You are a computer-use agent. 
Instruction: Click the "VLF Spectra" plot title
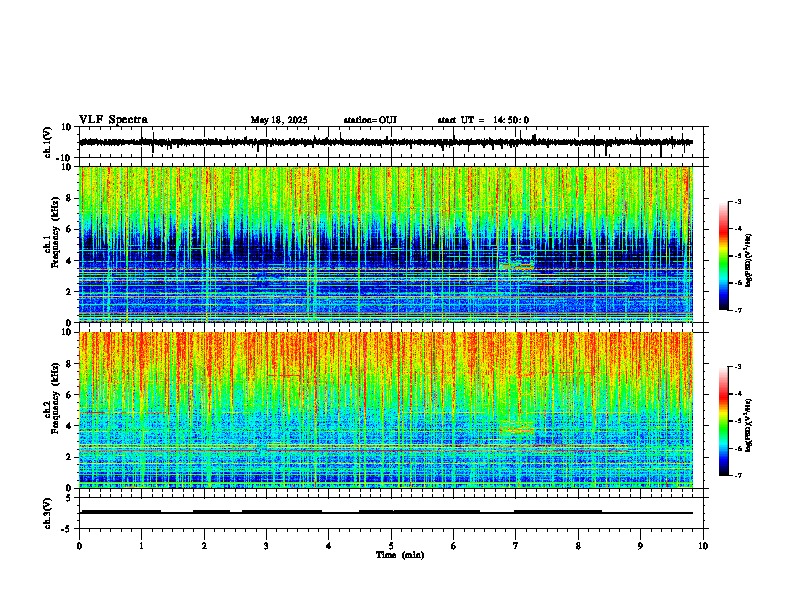[113, 120]
